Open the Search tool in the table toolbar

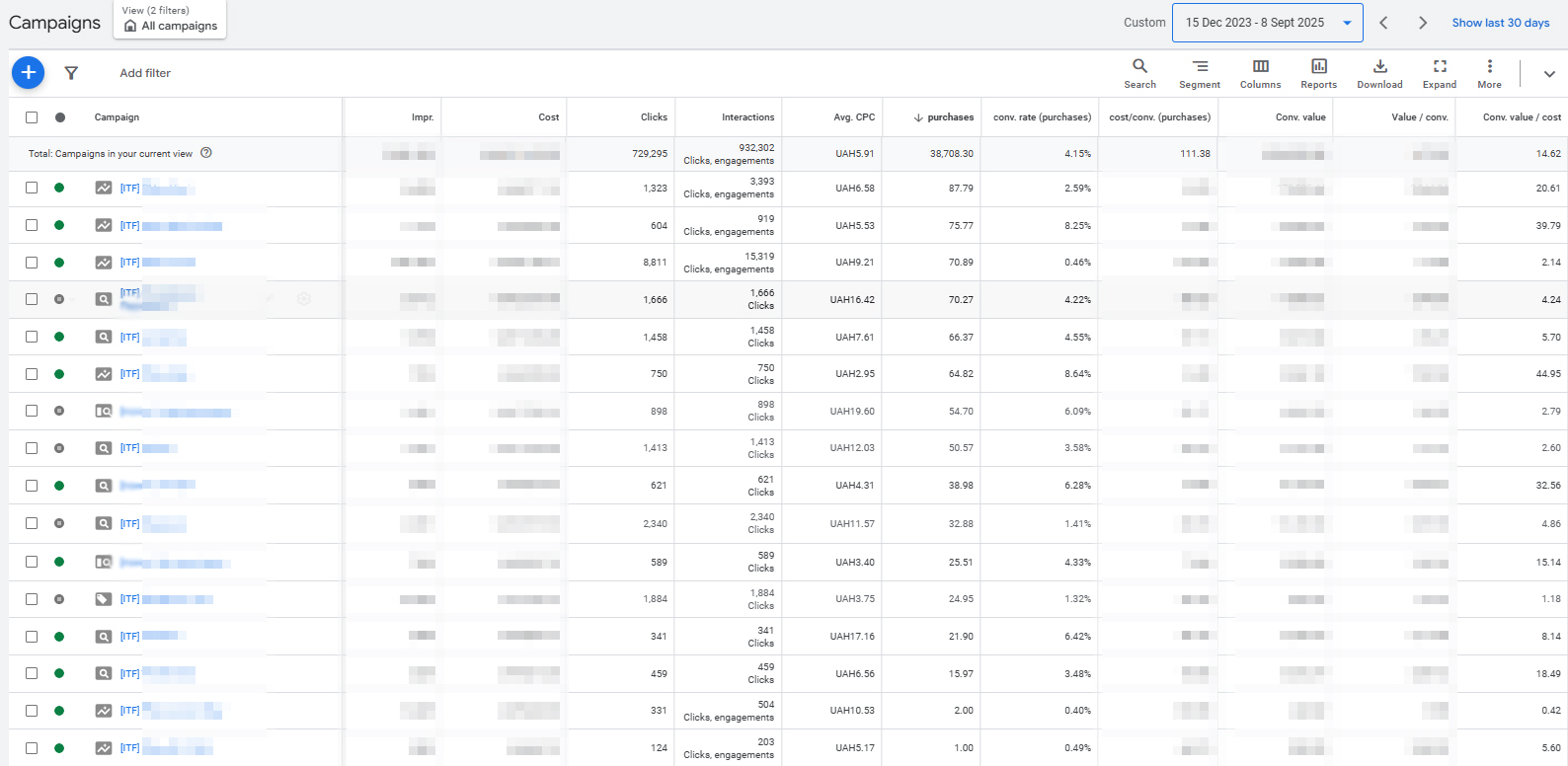point(1139,73)
